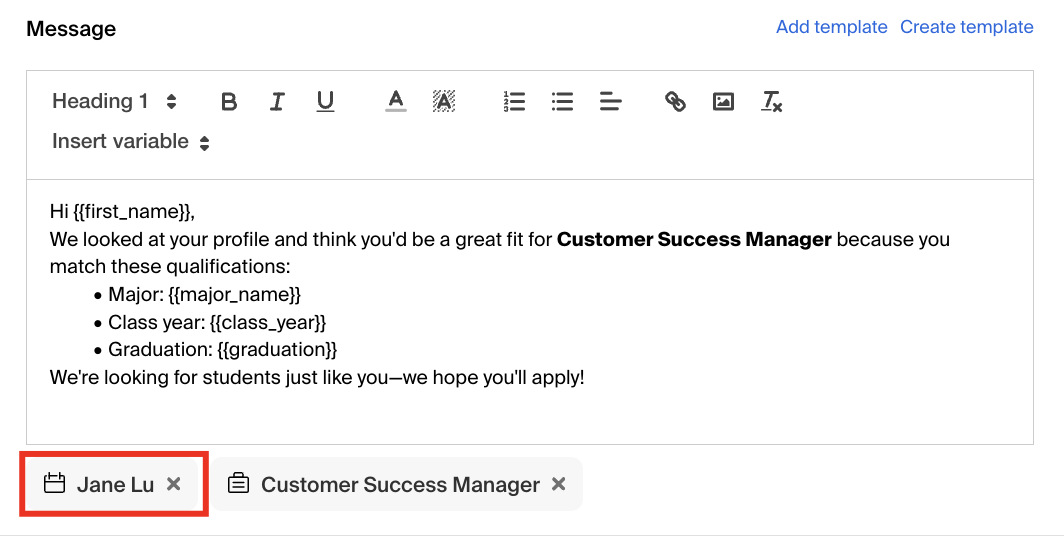Open Create template link

point(966,27)
